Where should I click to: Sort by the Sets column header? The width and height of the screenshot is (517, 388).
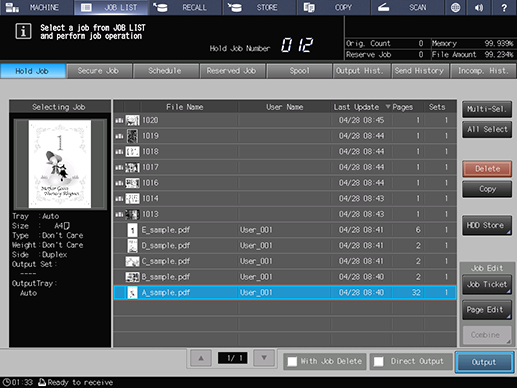tap(440, 107)
